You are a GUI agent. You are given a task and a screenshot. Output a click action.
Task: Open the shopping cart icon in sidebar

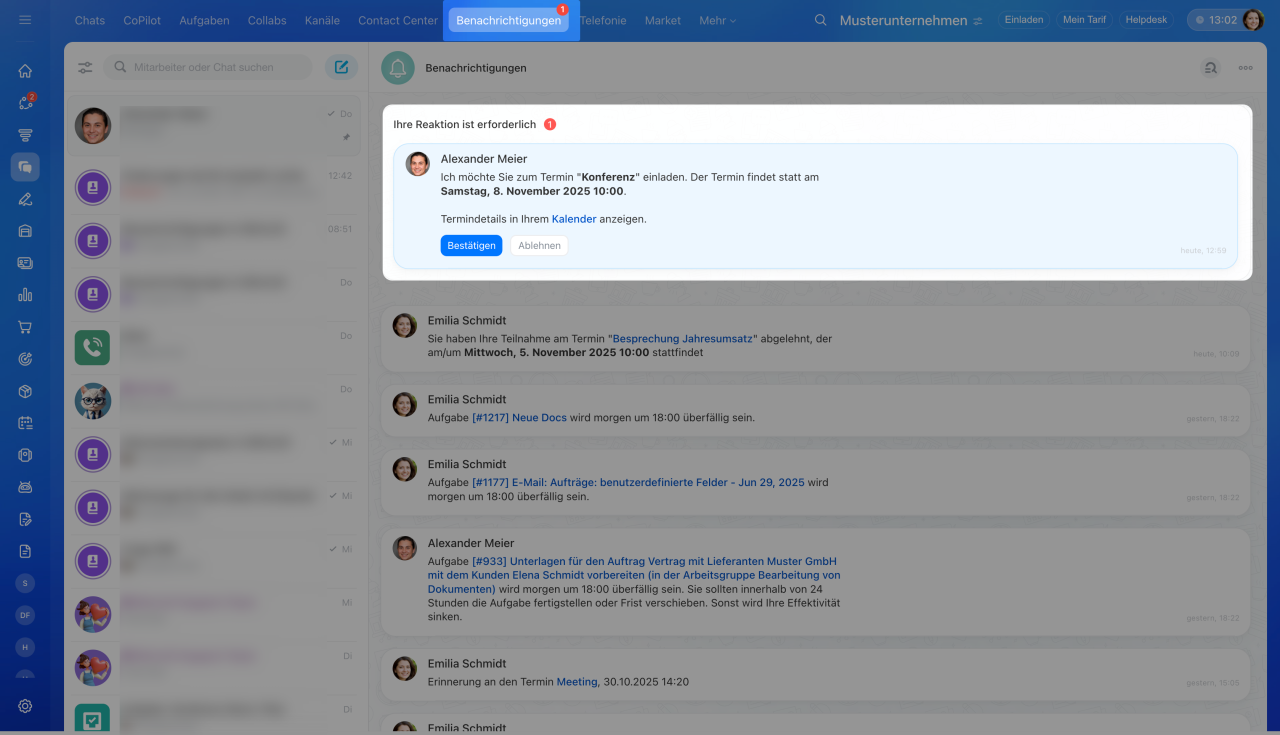25,327
